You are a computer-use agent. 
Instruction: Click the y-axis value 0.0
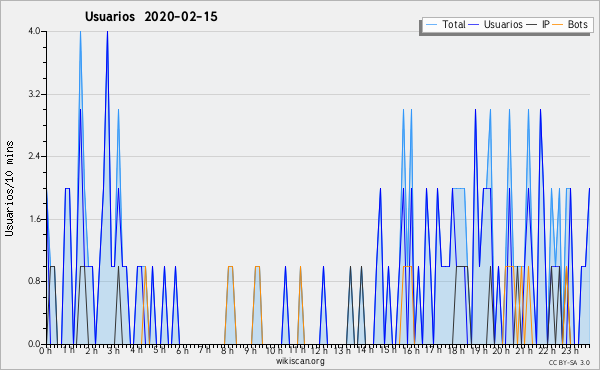(34, 344)
